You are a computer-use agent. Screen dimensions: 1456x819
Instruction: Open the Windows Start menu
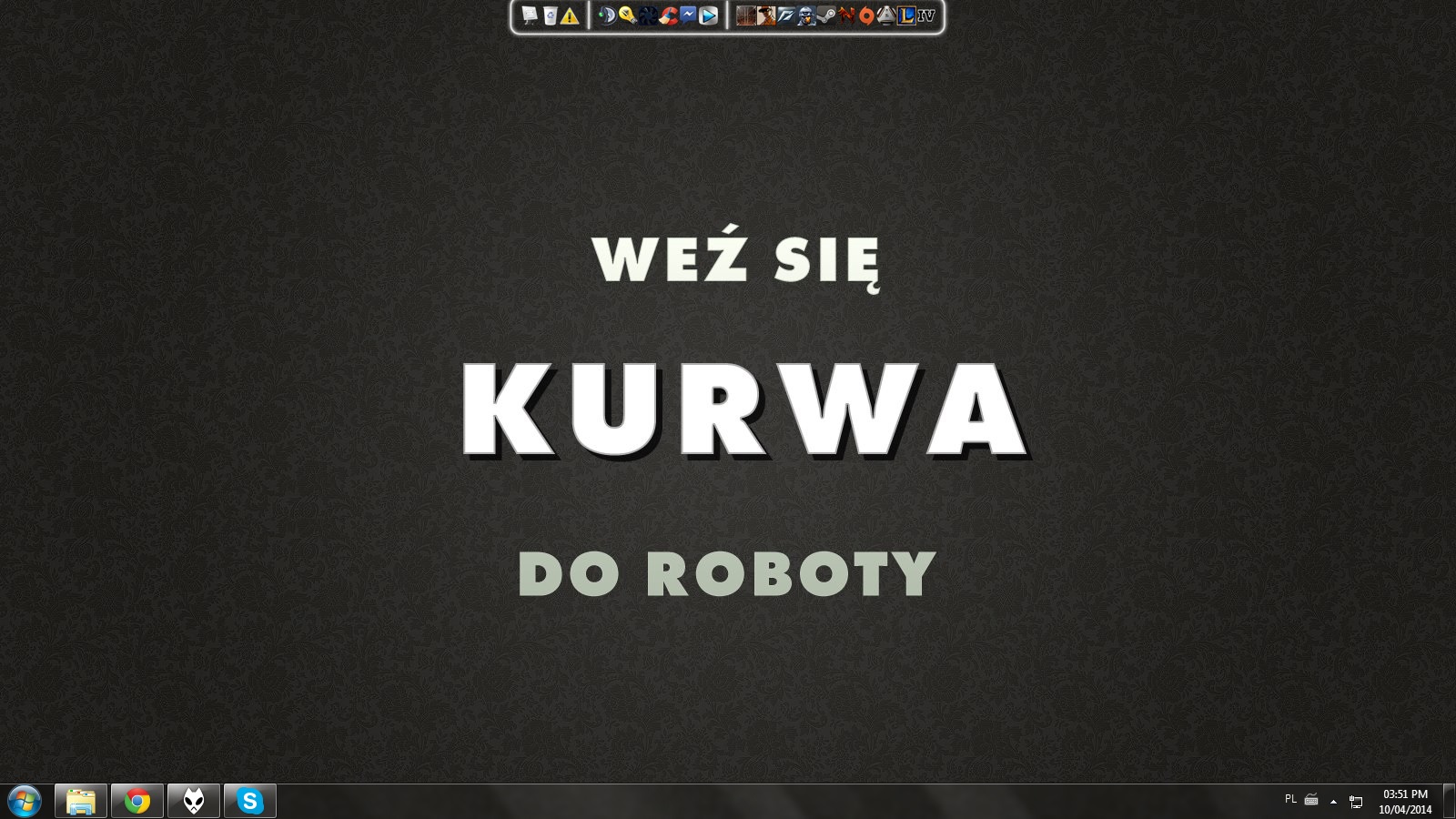click(x=24, y=802)
